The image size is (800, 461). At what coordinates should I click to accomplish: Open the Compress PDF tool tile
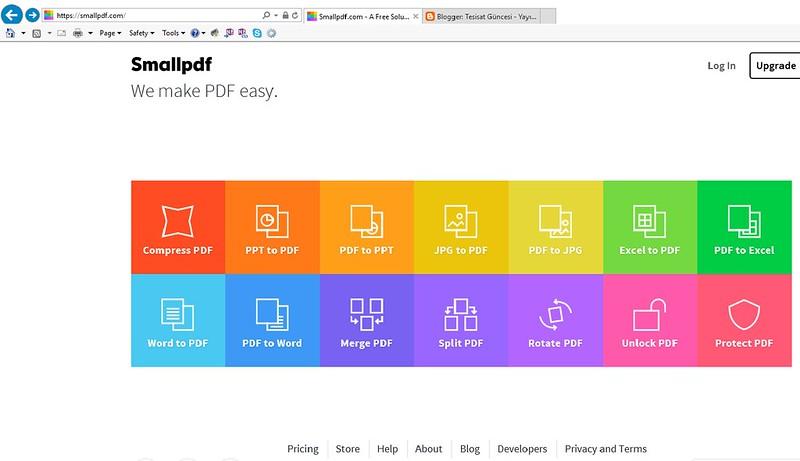(x=178, y=227)
